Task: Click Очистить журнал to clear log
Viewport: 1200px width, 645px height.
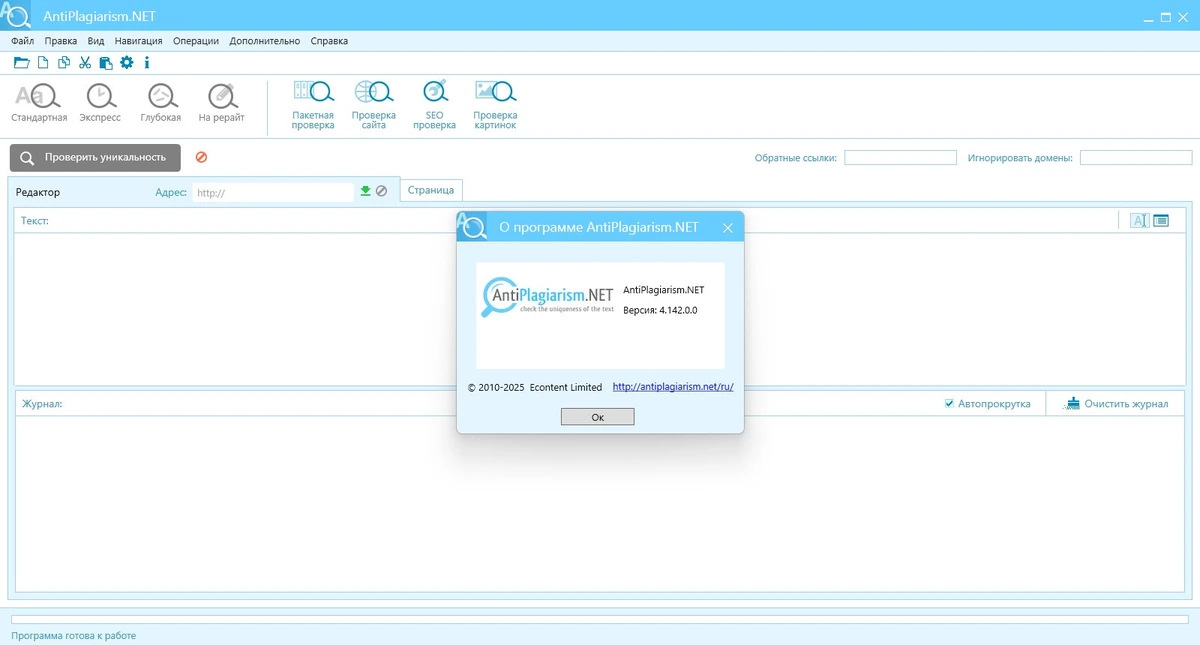Action: click(x=1118, y=404)
